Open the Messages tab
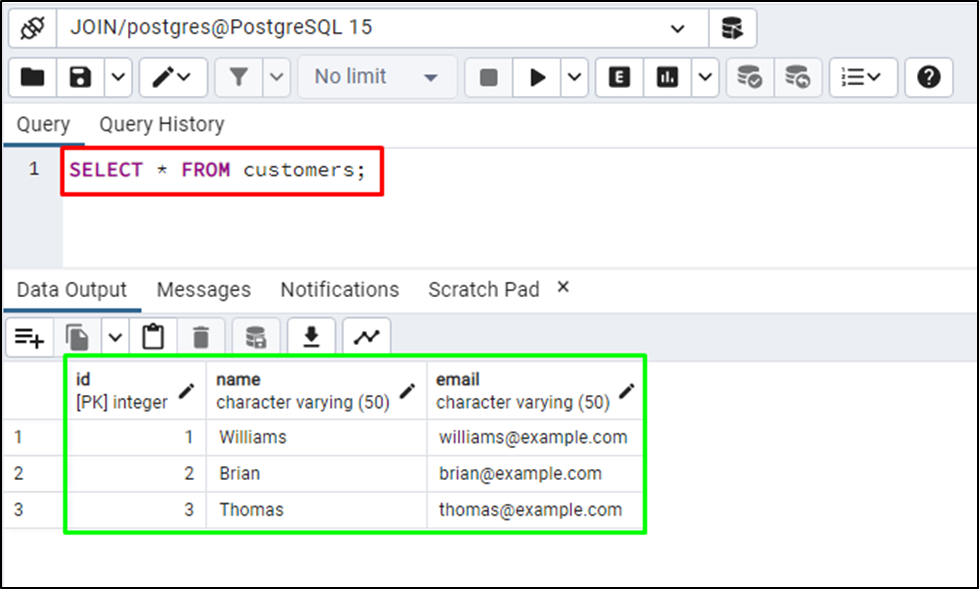This screenshot has width=979, height=589. pos(203,290)
